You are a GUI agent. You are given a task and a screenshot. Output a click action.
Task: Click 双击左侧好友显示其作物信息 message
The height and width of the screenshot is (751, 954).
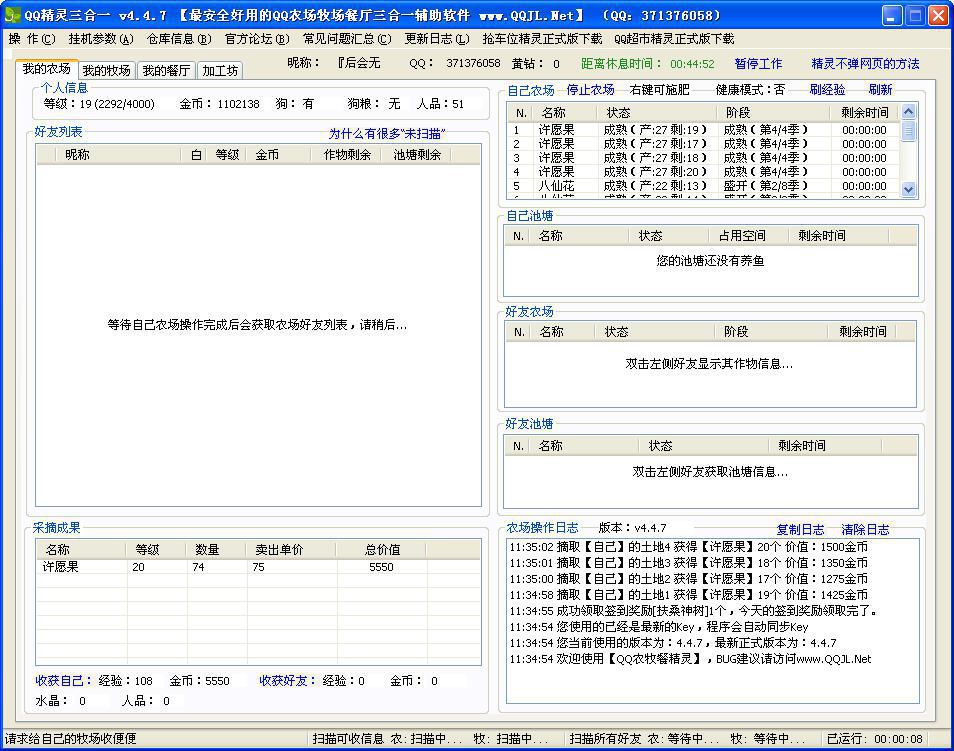tap(709, 364)
